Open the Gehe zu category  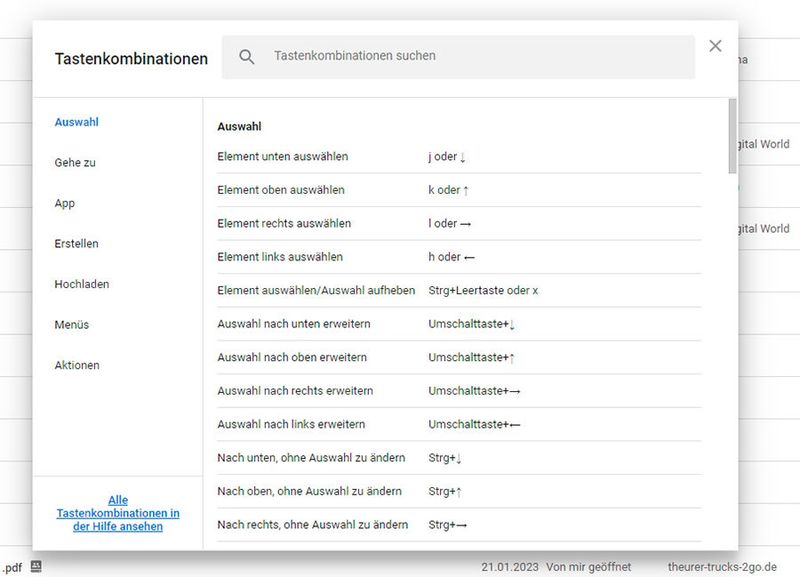pos(75,162)
